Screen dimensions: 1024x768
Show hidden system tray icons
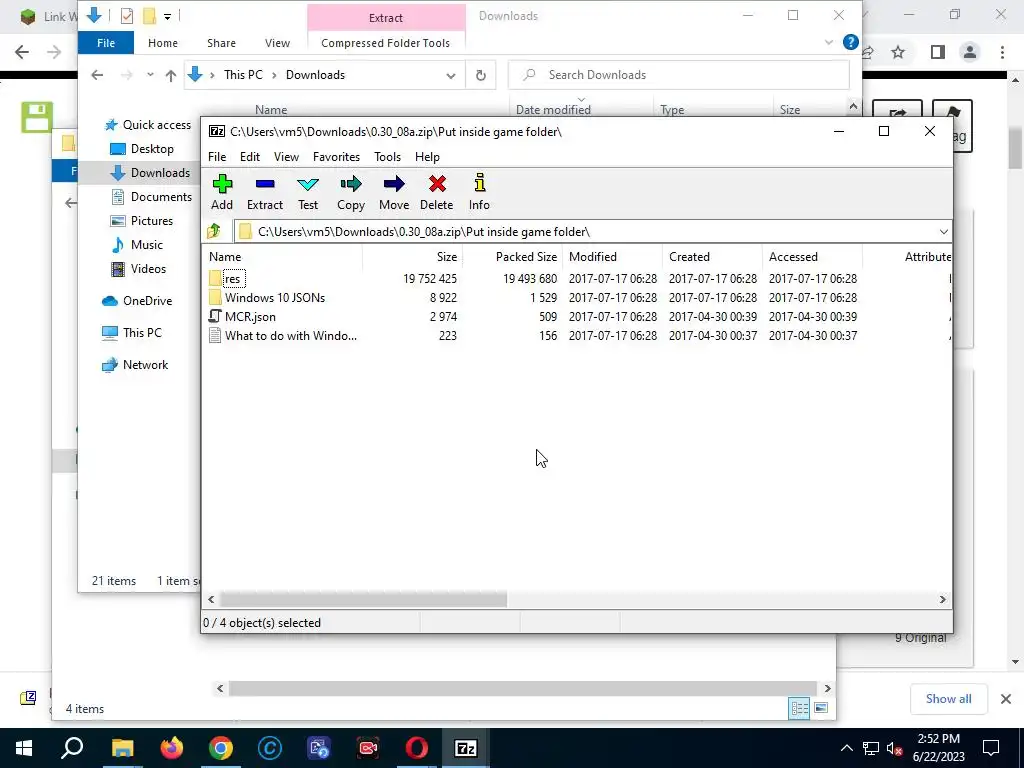point(846,748)
